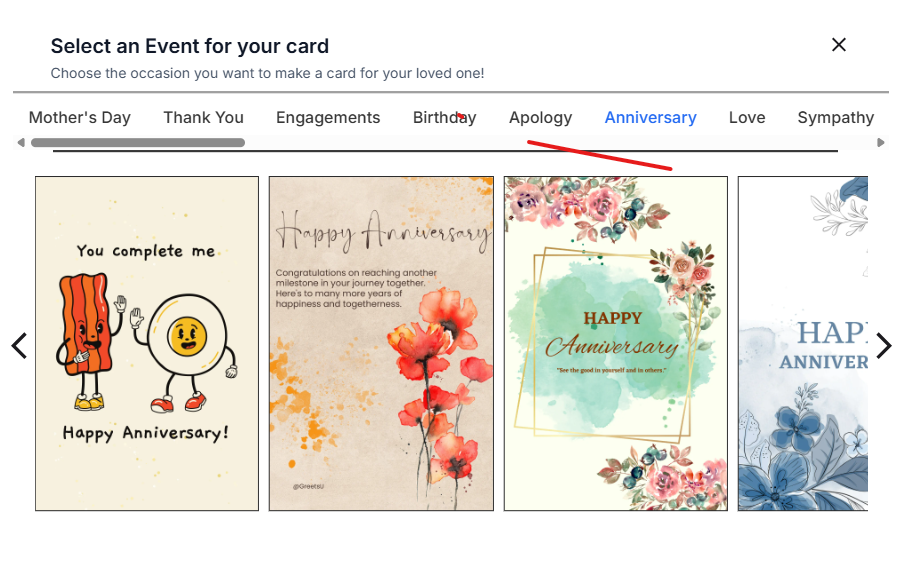This screenshot has height=572, width=903.
Task: Show previous card designs with left arrow
Action: [x=19, y=346]
